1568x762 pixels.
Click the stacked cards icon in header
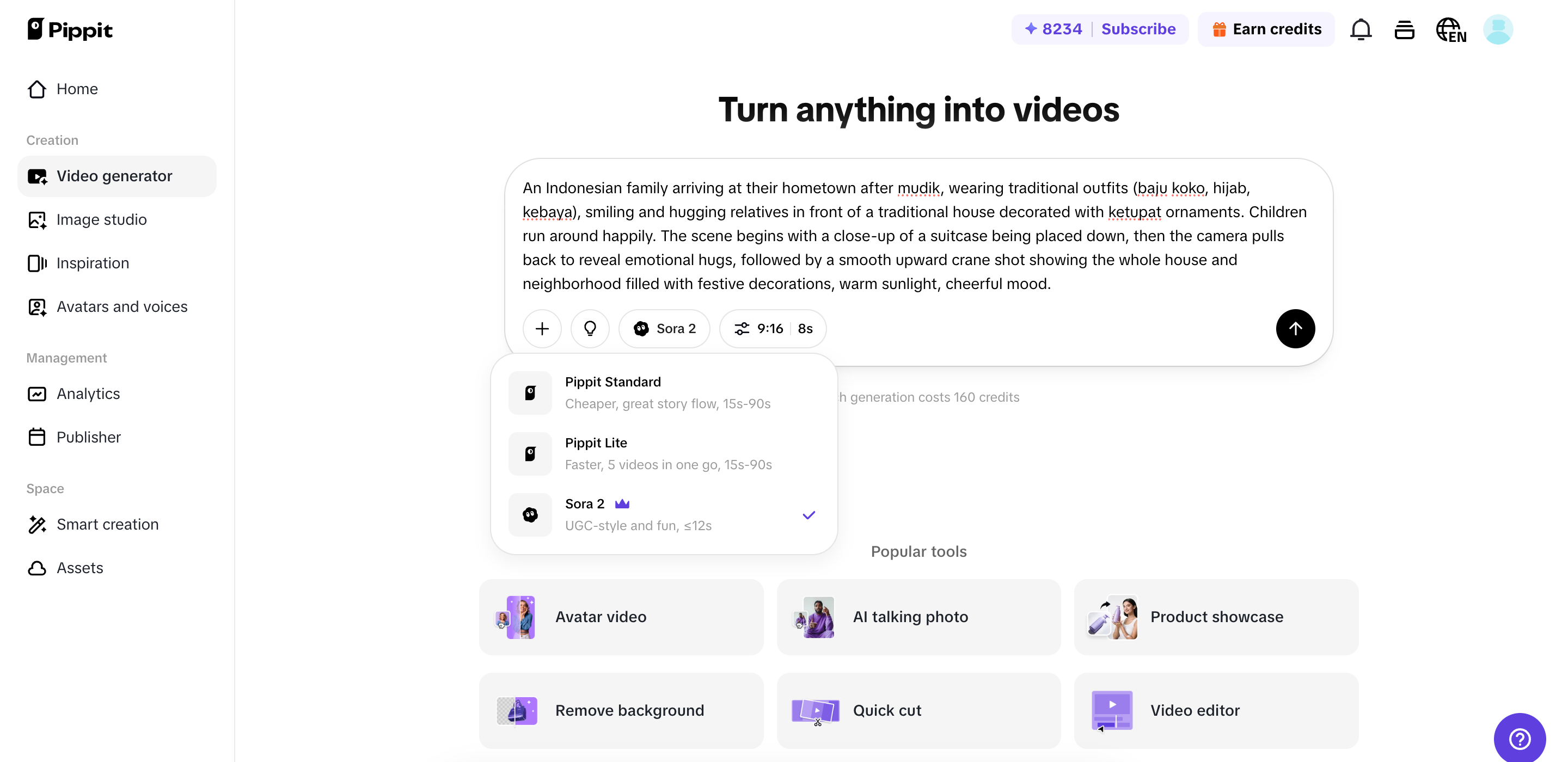[x=1404, y=29]
